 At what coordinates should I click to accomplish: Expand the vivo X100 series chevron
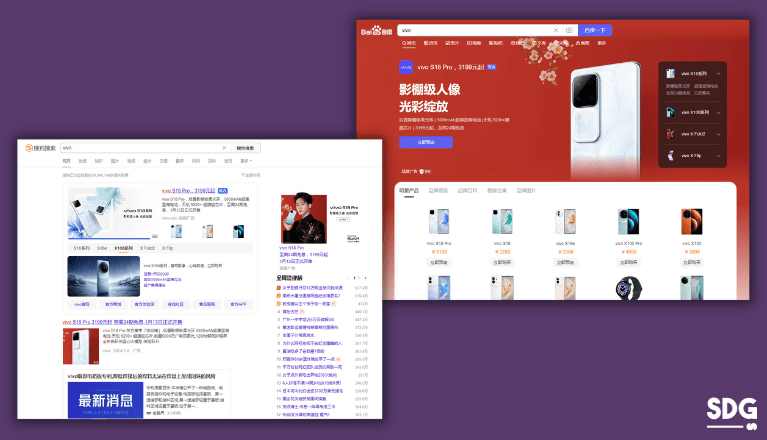point(718,112)
